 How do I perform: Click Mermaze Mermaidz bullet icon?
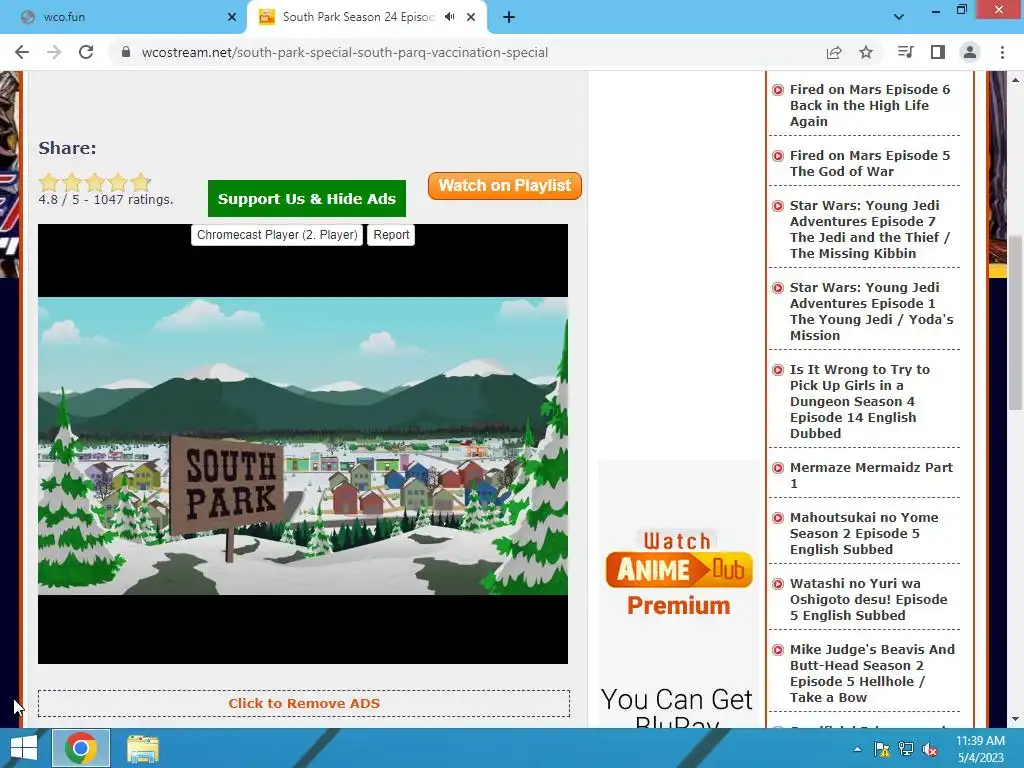778,468
